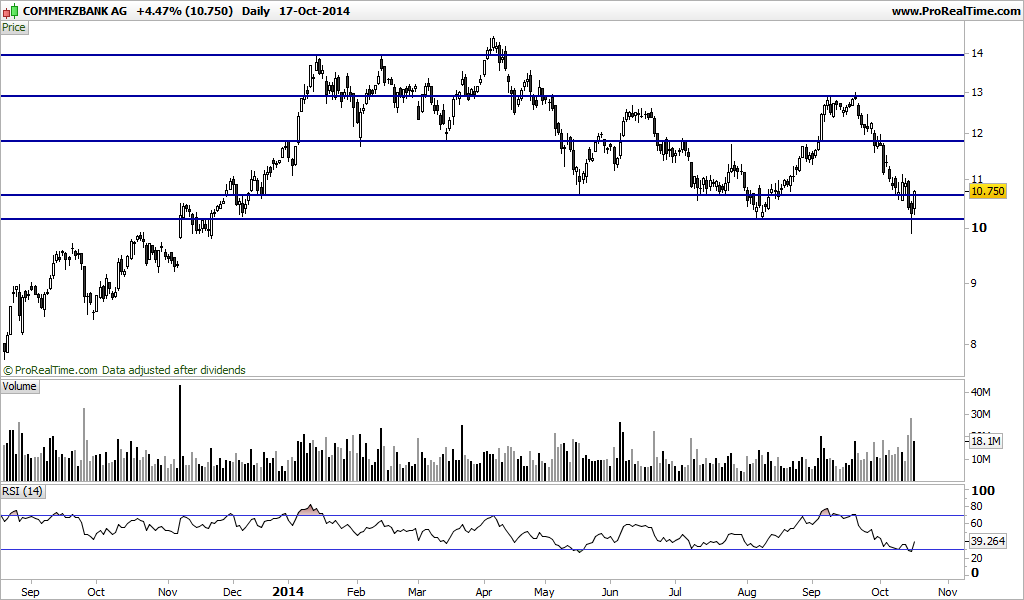Image resolution: width=1024 pixels, height=600 pixels.
Task: Click RSI axis label 100
Action: [983, 491]
